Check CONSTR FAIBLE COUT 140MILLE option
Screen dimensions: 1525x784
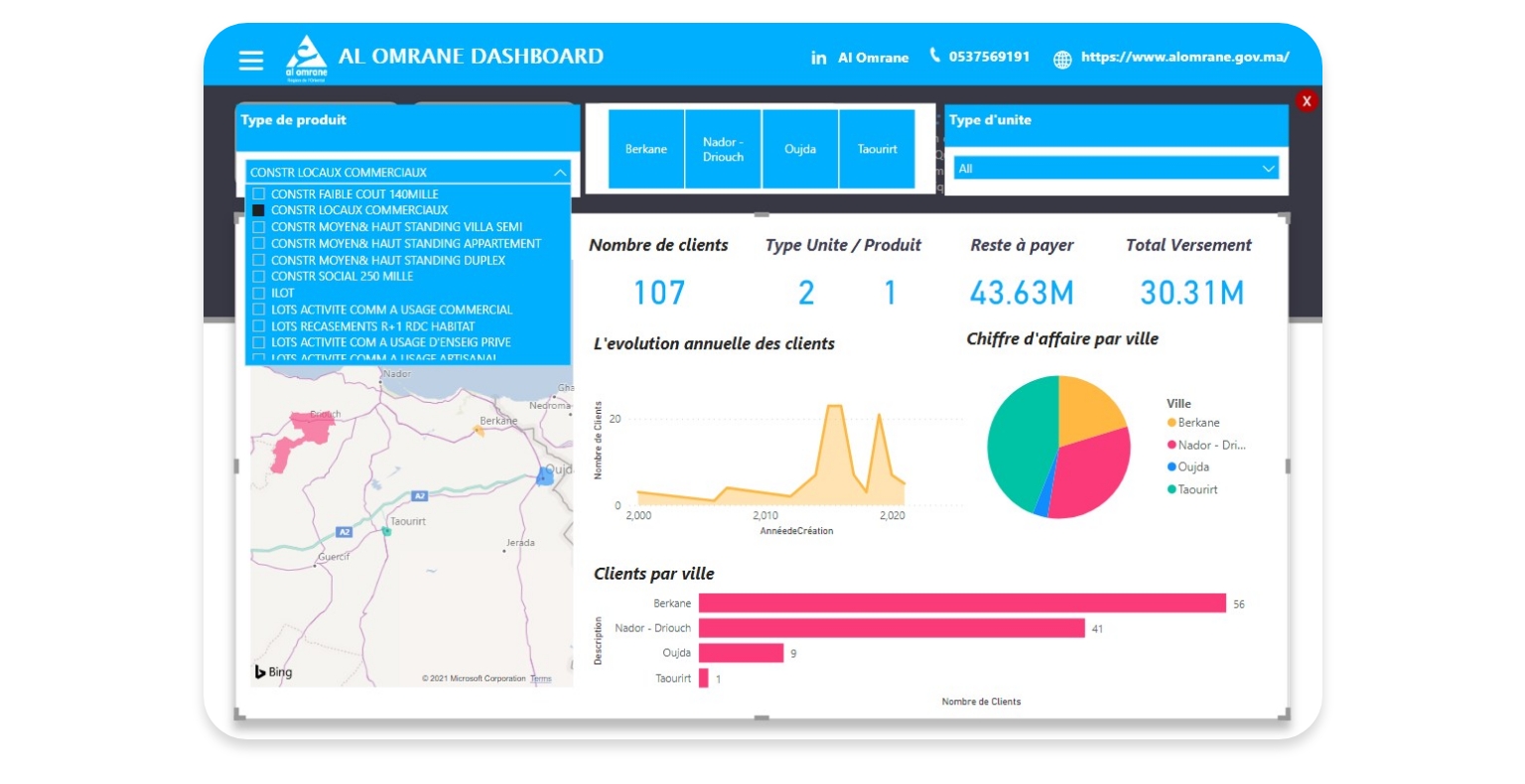[x=259, y=195]
